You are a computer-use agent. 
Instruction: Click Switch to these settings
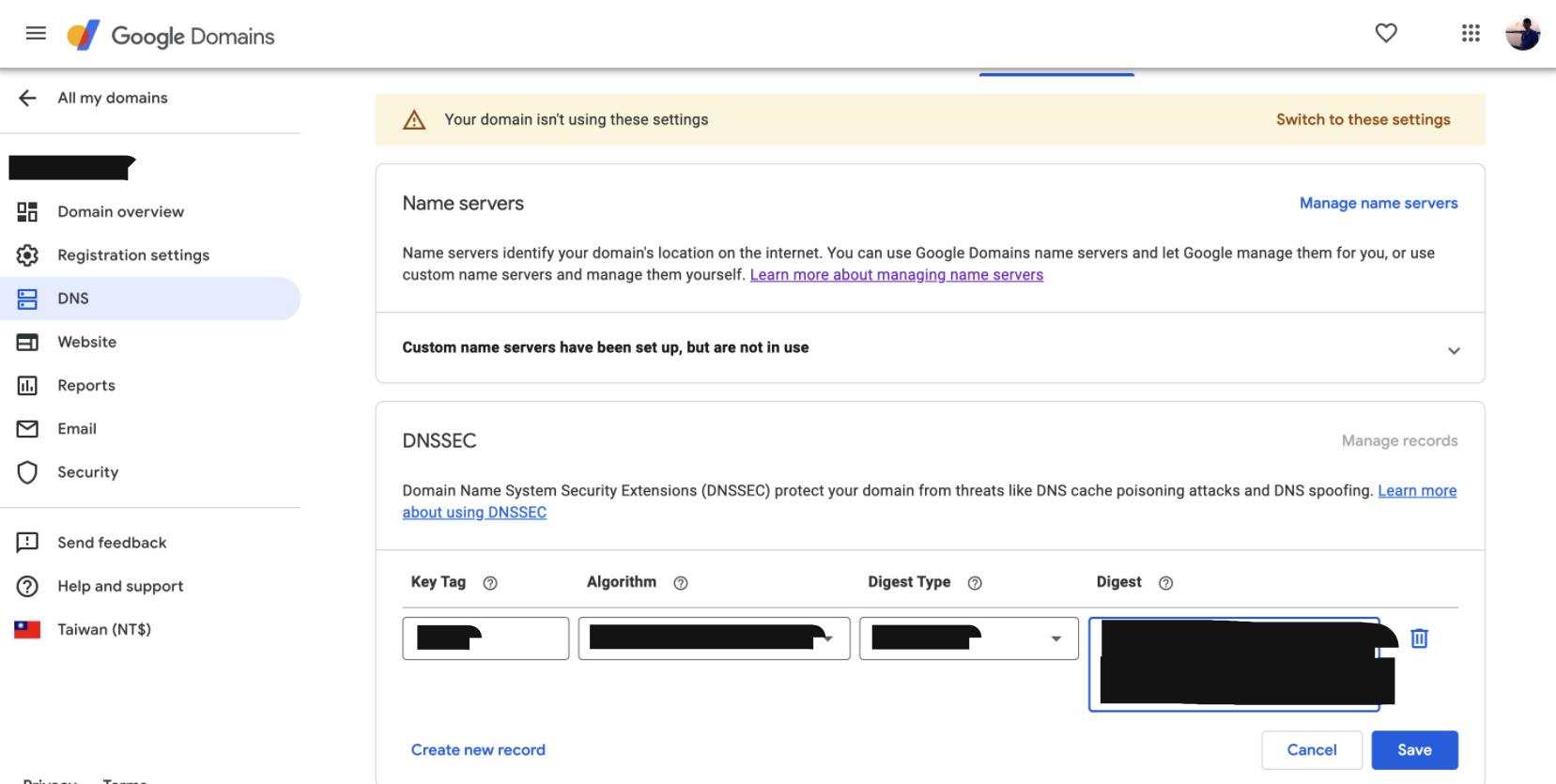coord(1363,119)
